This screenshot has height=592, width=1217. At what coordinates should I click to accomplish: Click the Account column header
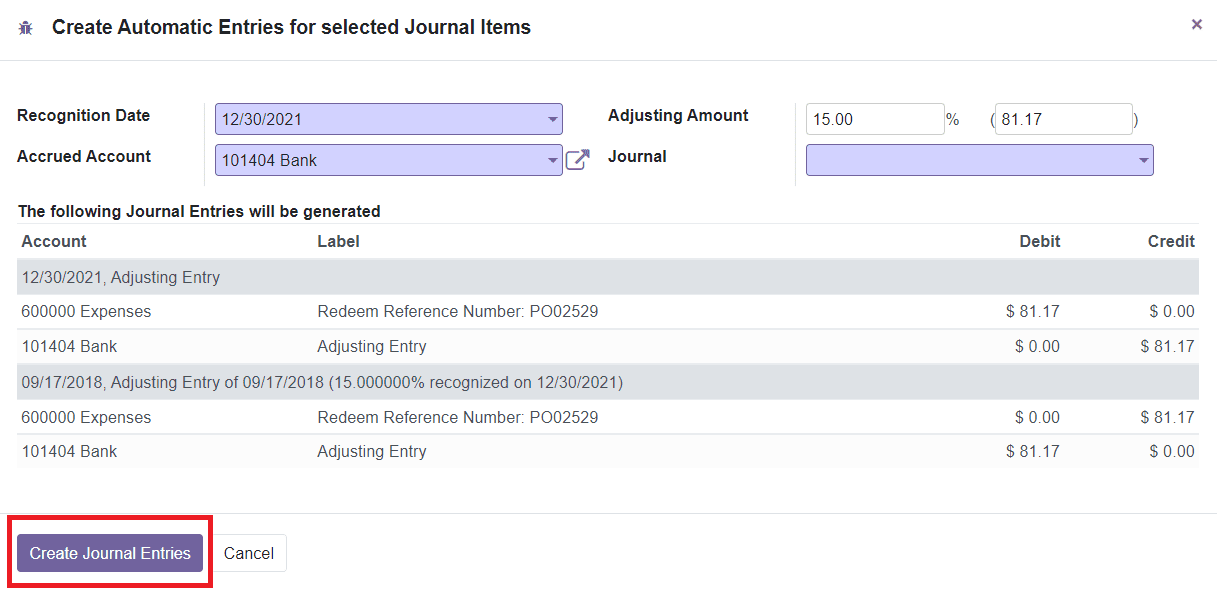53,241
